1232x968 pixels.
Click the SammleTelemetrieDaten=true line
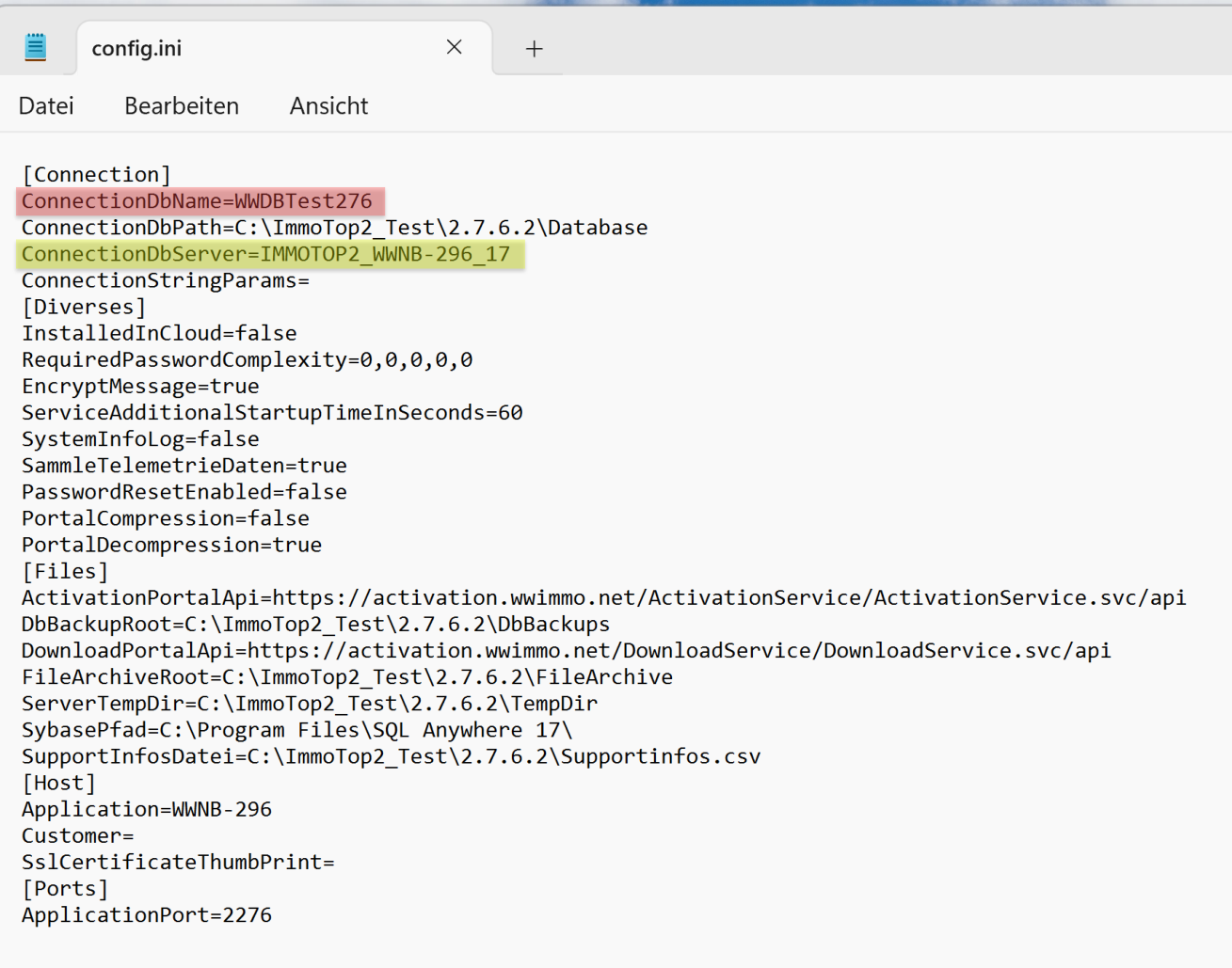pos(184,465)
